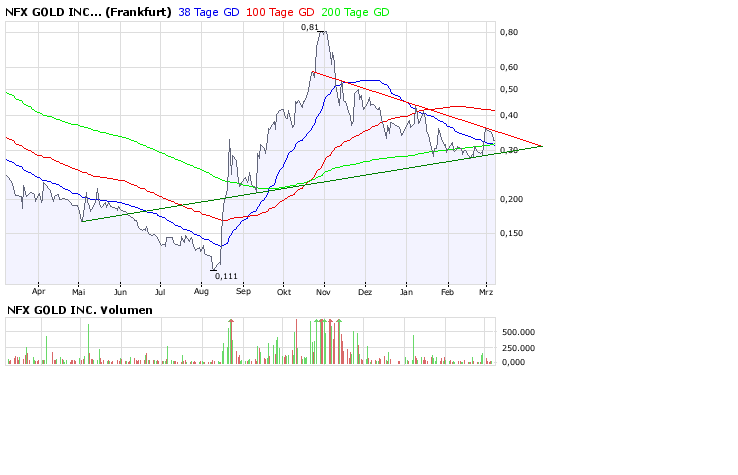
Task: Click the Okt month label on time axis
Action: coord(283,292)
